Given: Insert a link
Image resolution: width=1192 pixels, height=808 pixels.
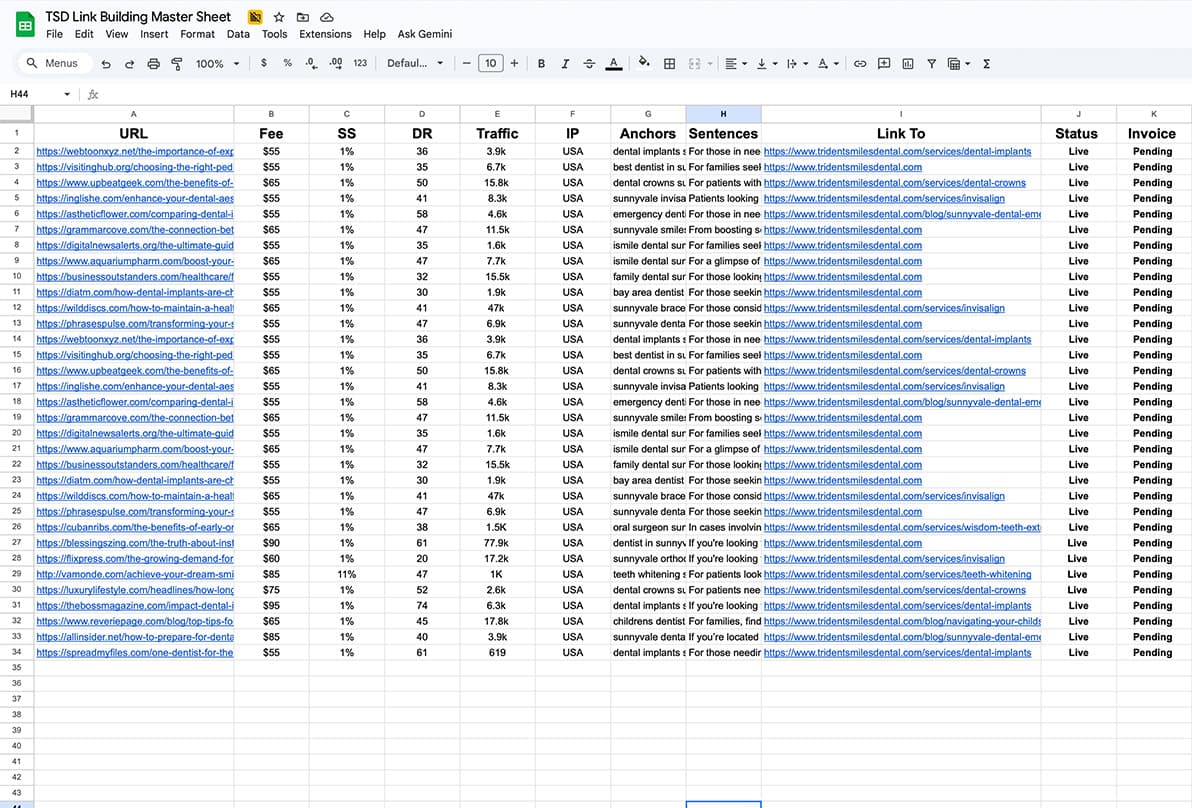Looking at the screenshot, I should point(860,64).
